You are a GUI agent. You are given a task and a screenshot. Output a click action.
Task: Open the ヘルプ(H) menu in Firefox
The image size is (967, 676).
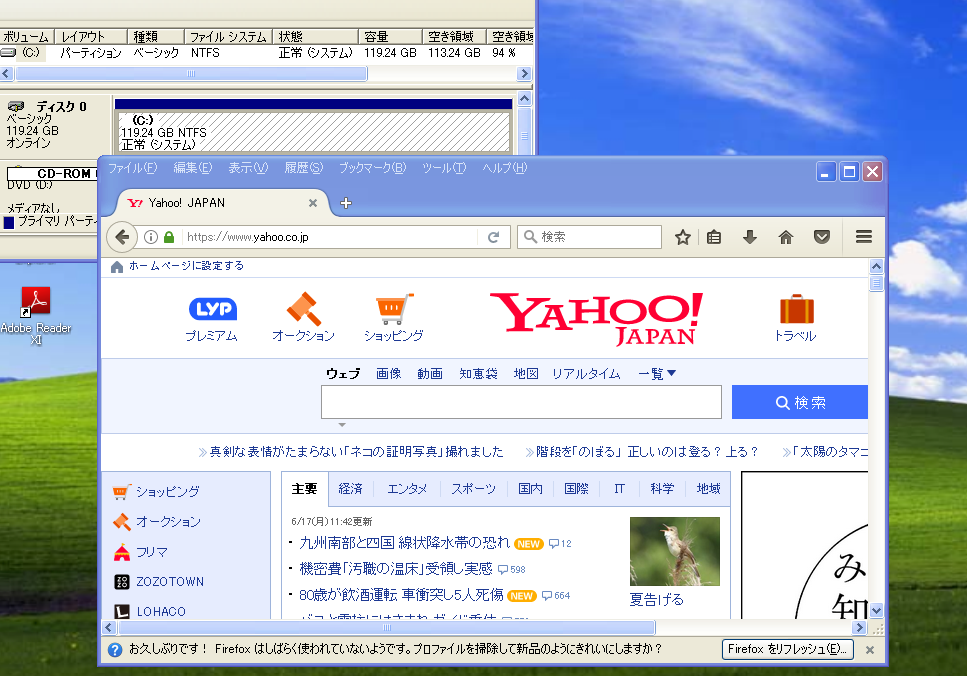point(504,168)
